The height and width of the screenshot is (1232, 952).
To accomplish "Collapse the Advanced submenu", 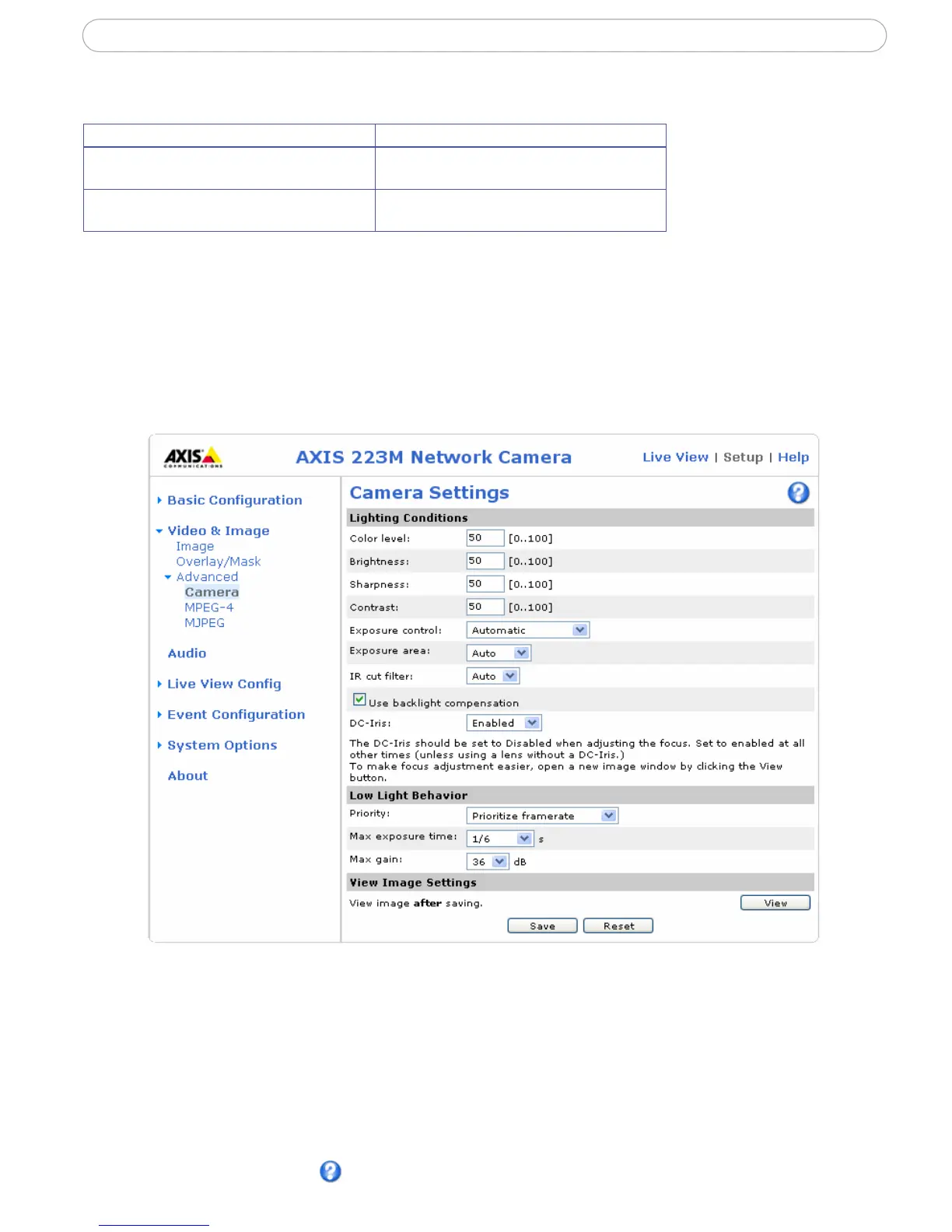I will (207, 576).
